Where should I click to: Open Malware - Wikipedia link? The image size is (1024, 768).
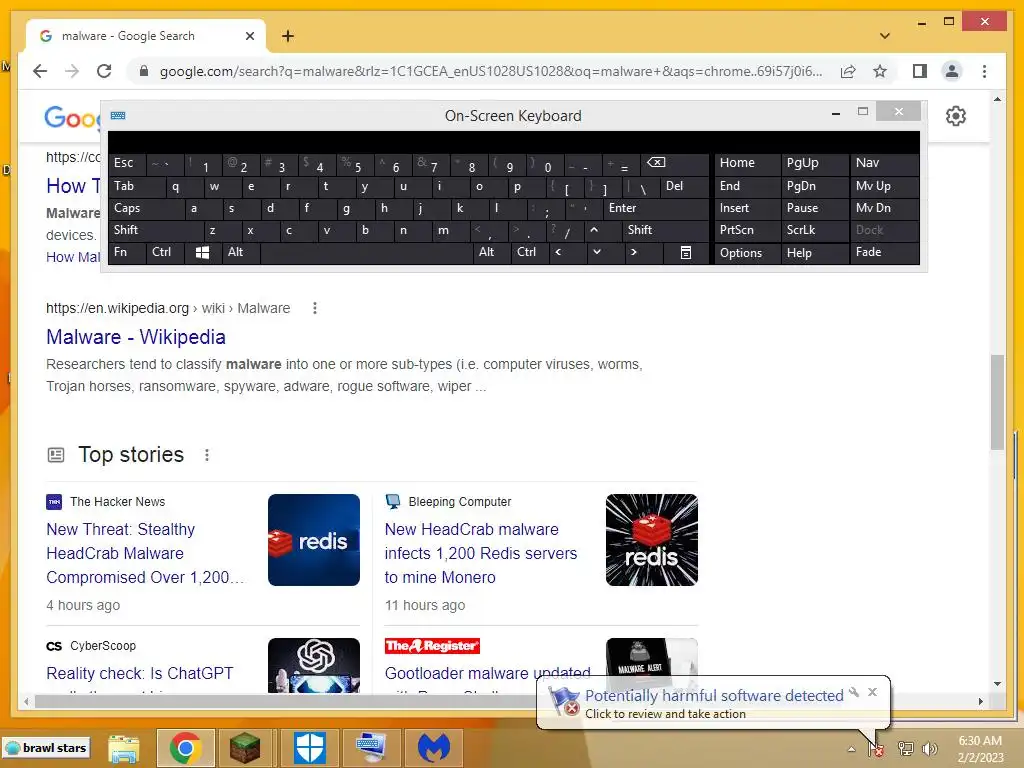click(x=136, y=337)
